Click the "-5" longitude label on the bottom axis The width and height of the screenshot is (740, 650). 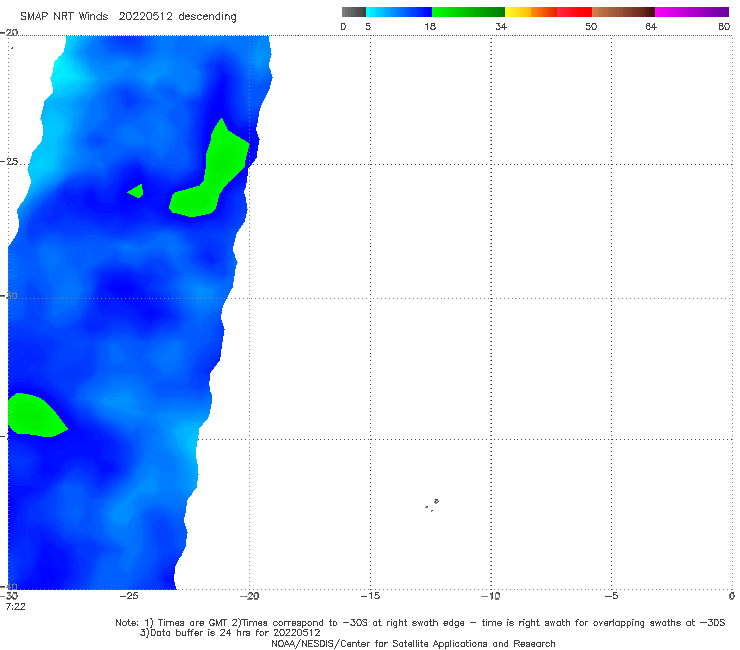[611, 596]
